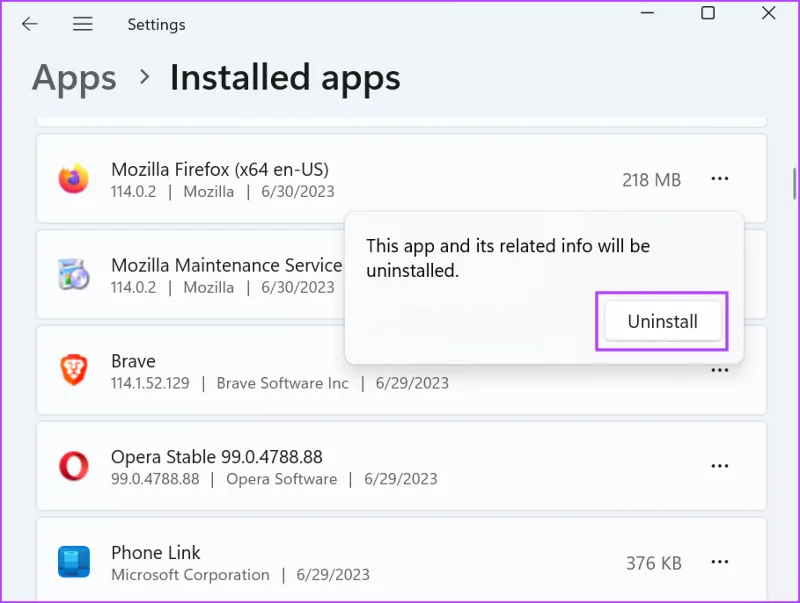Click the Opera logo icon
The width and height of the screenshot is (800, 603).
coord(74,466)
